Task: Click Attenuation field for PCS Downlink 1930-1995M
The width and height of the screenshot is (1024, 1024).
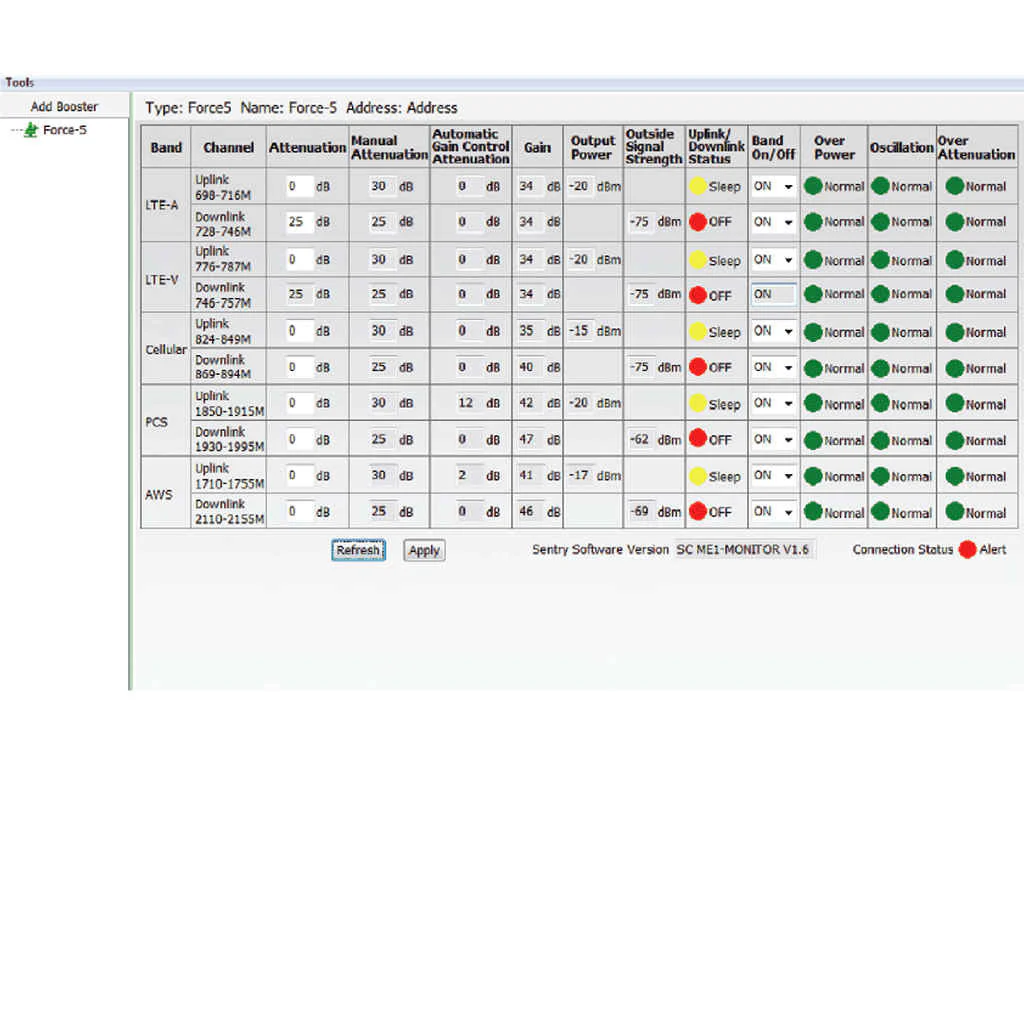Action: (298, 440)
